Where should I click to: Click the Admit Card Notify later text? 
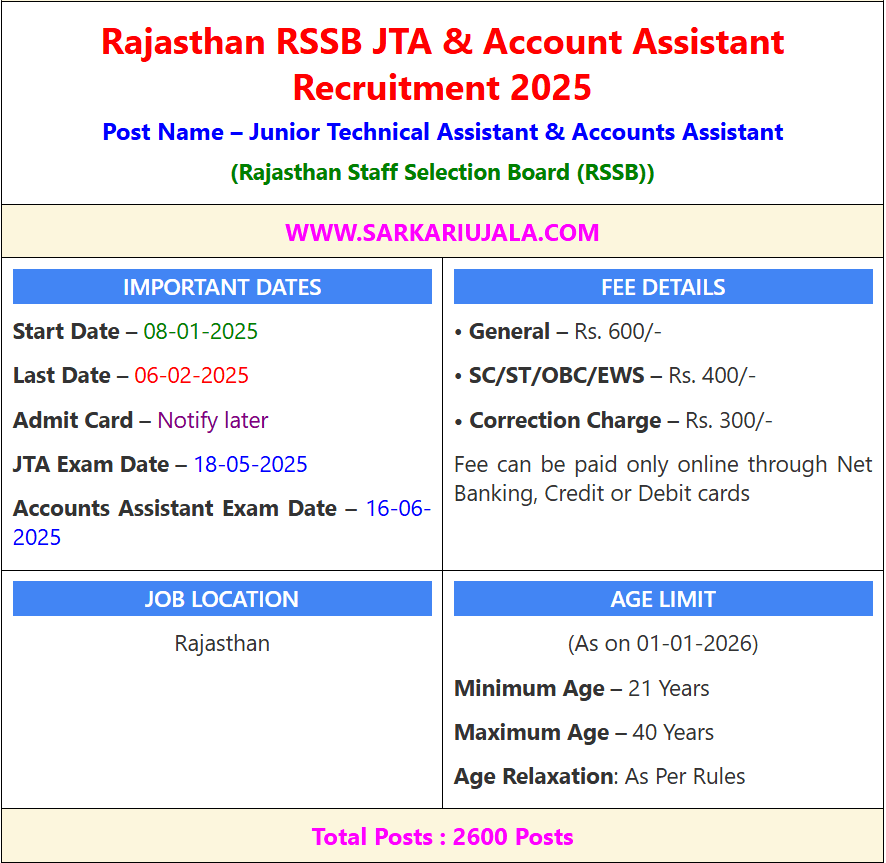coord(212,420)
